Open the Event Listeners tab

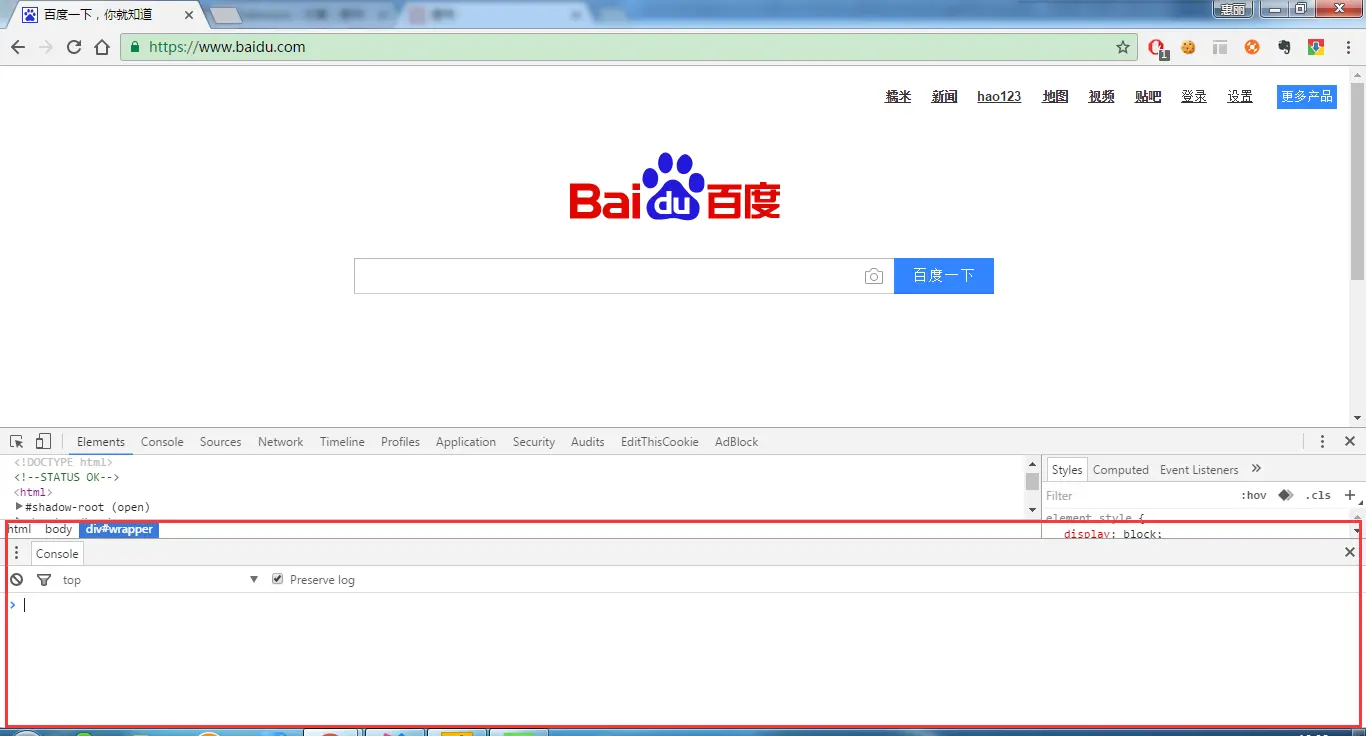(x=1199, y=470)
